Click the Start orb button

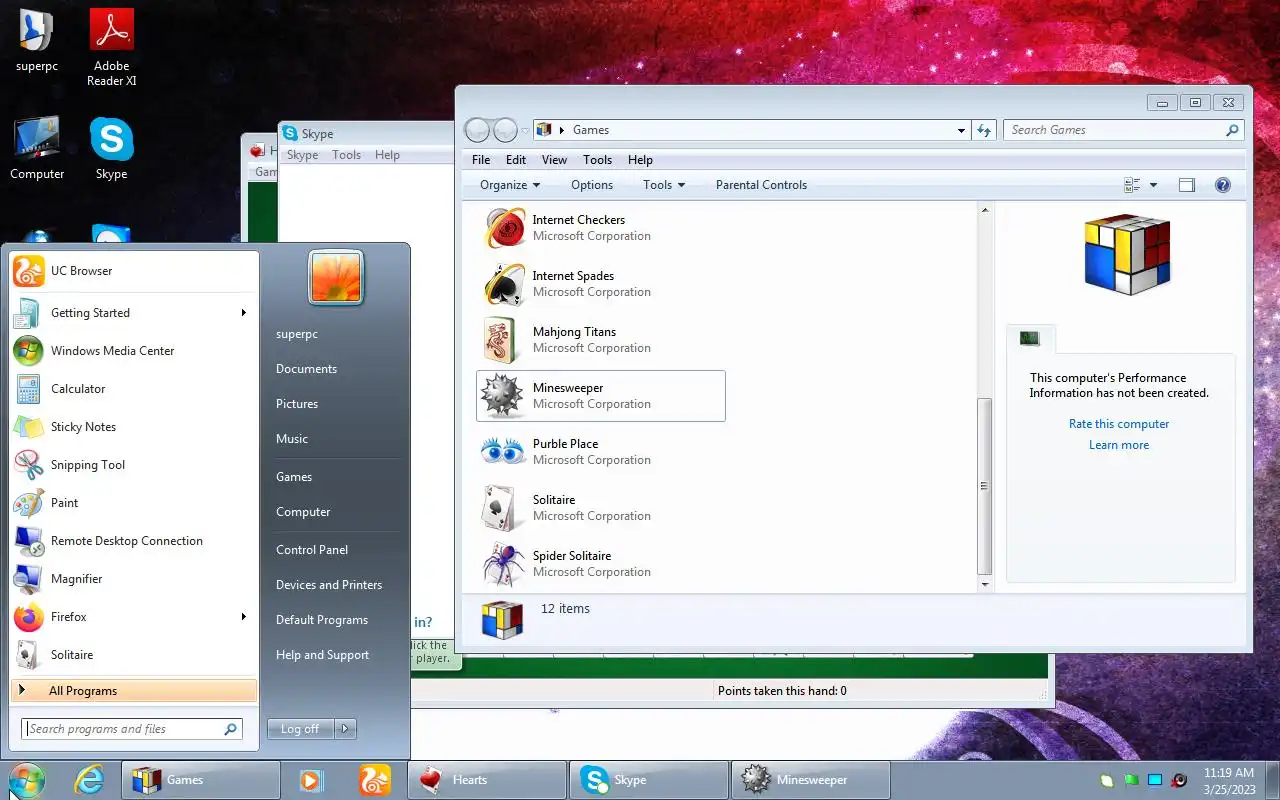[26, 780]
